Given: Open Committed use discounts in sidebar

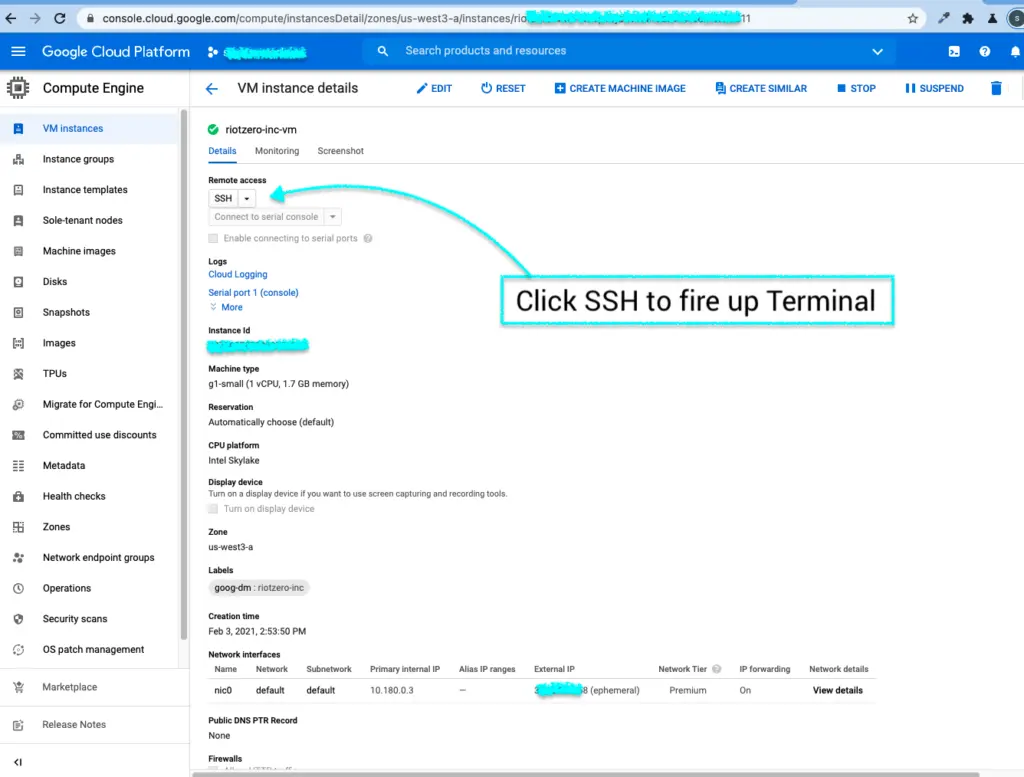Looking at the screenshot, I should [99, 436].
